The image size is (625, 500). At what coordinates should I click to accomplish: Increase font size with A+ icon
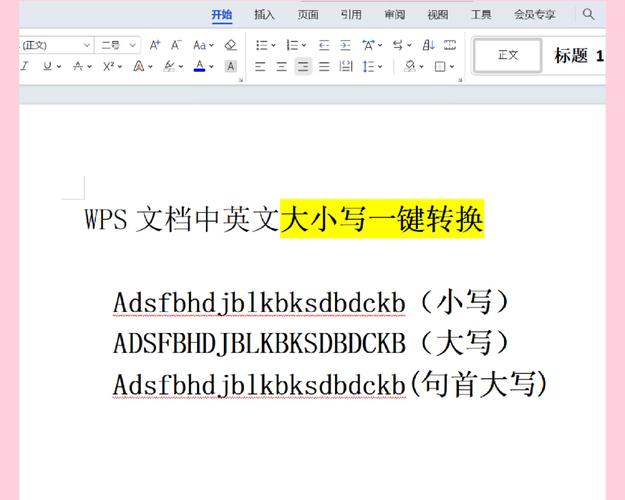click(x=155, y=45)
